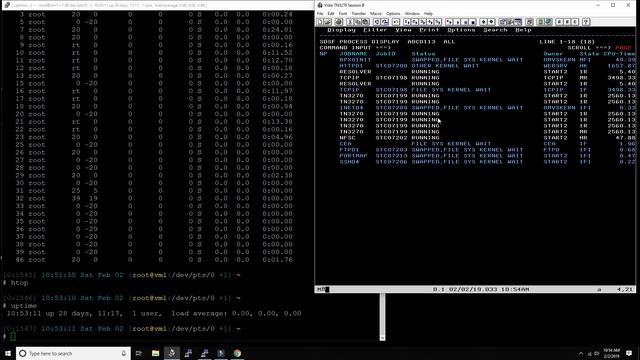The width and height of the screenshot is (640, 360).
Task: Click the terminal row for PID 46 root
Action: pyautogui.click(x=154, y=259)
